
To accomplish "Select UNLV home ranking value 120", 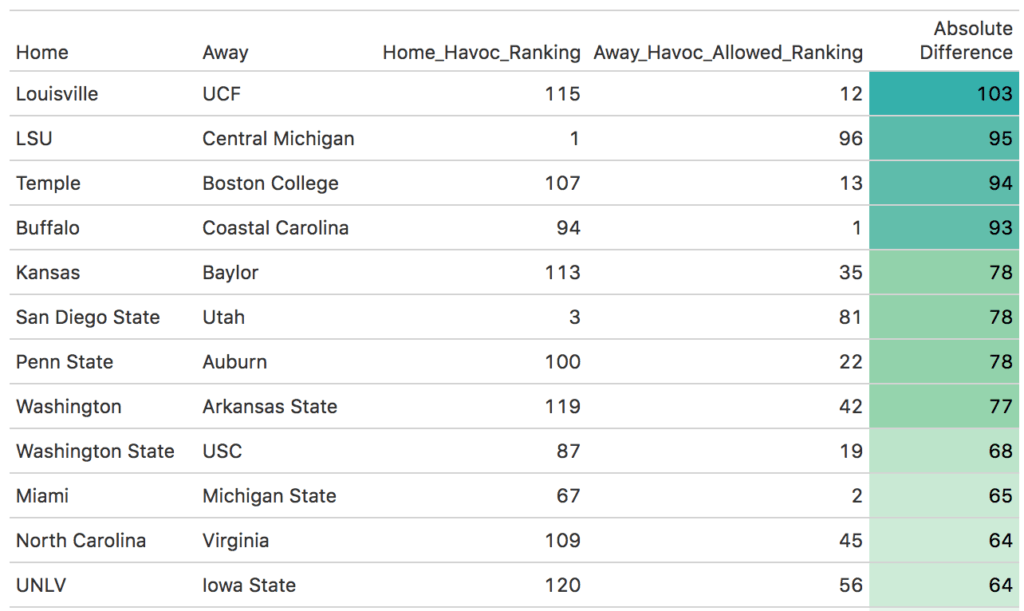I will (x=563, y=585).
